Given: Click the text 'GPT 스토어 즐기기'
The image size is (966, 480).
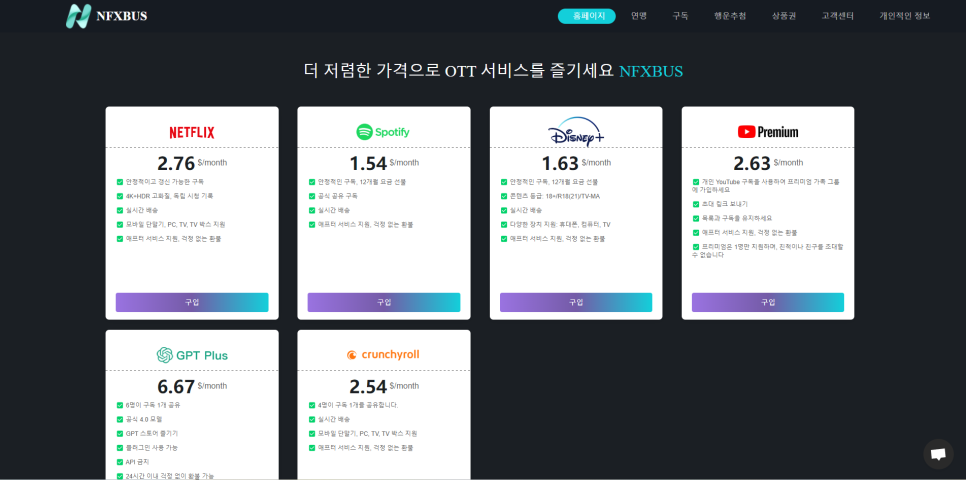Looking at the screenshot, I should pyautogui.click(x=152, y=433).
